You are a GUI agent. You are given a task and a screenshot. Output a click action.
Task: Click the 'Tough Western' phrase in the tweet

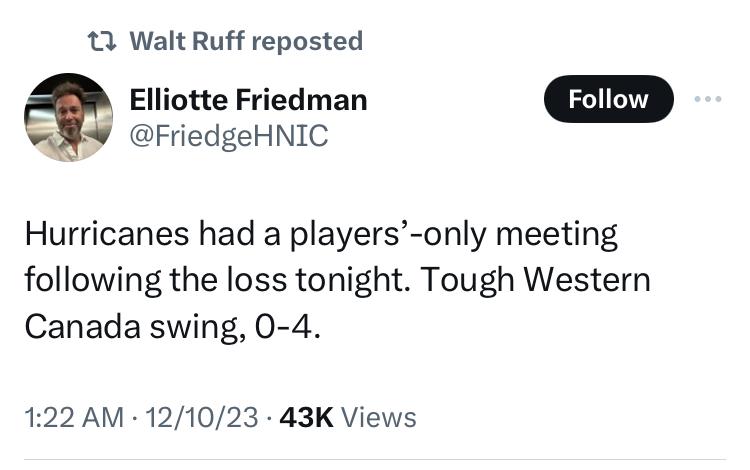point(535,281)
